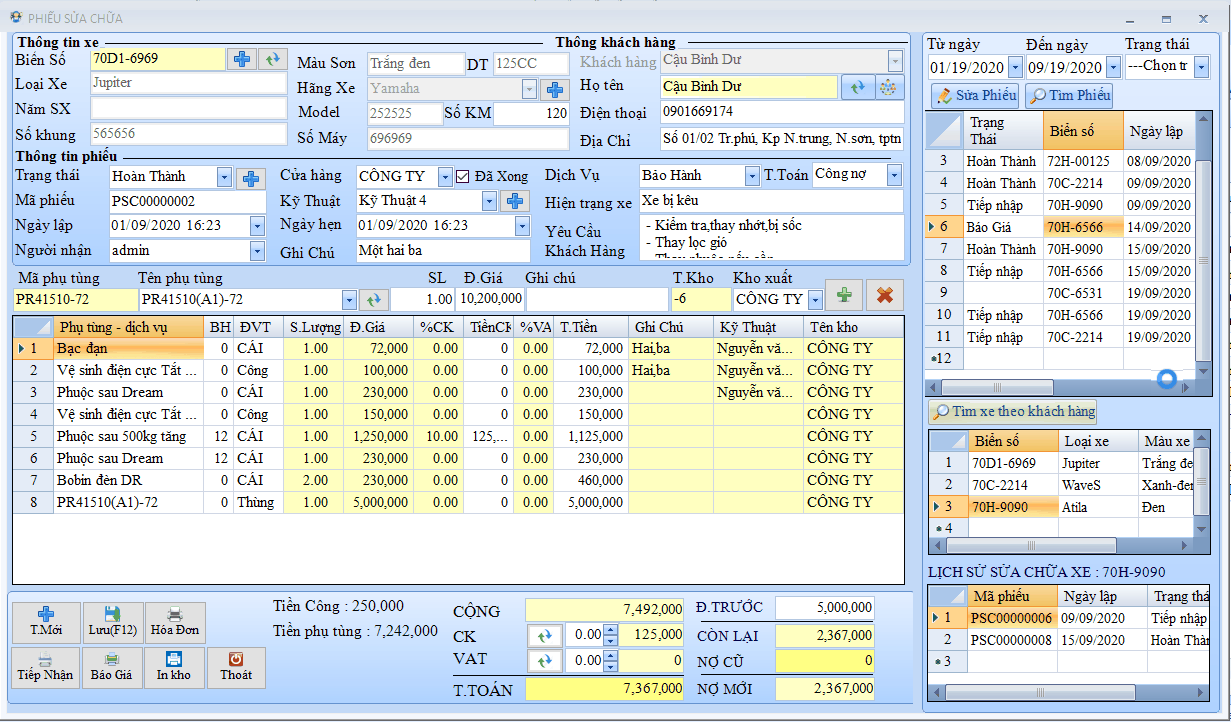Add new Trạng thái with plus icon
Image resolution: width=1231 pixels, height=722 pixels.
[250, 178]
